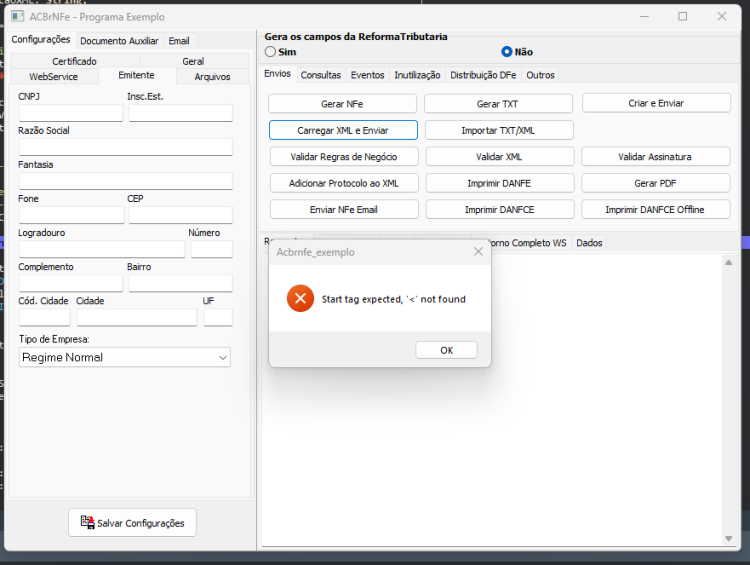Click the Imprimir DANFCE button
This screenshot has height=565, width=750.
pos(499,210)
